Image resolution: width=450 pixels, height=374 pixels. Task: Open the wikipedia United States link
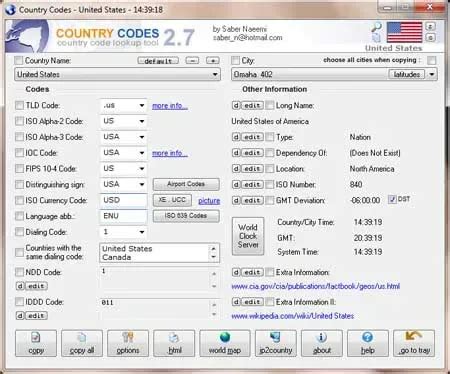tap(292, 316)
